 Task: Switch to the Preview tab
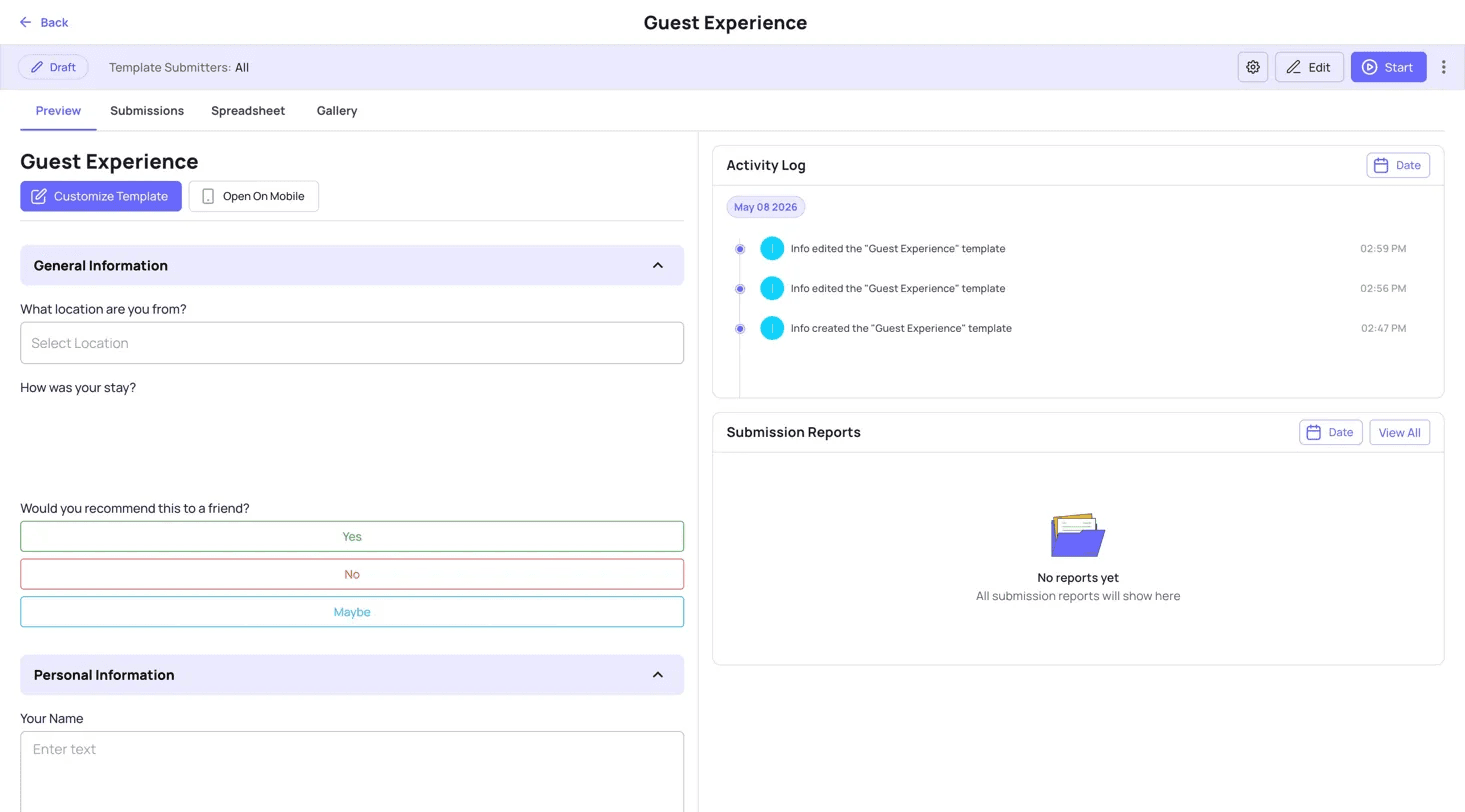point(58,111)
